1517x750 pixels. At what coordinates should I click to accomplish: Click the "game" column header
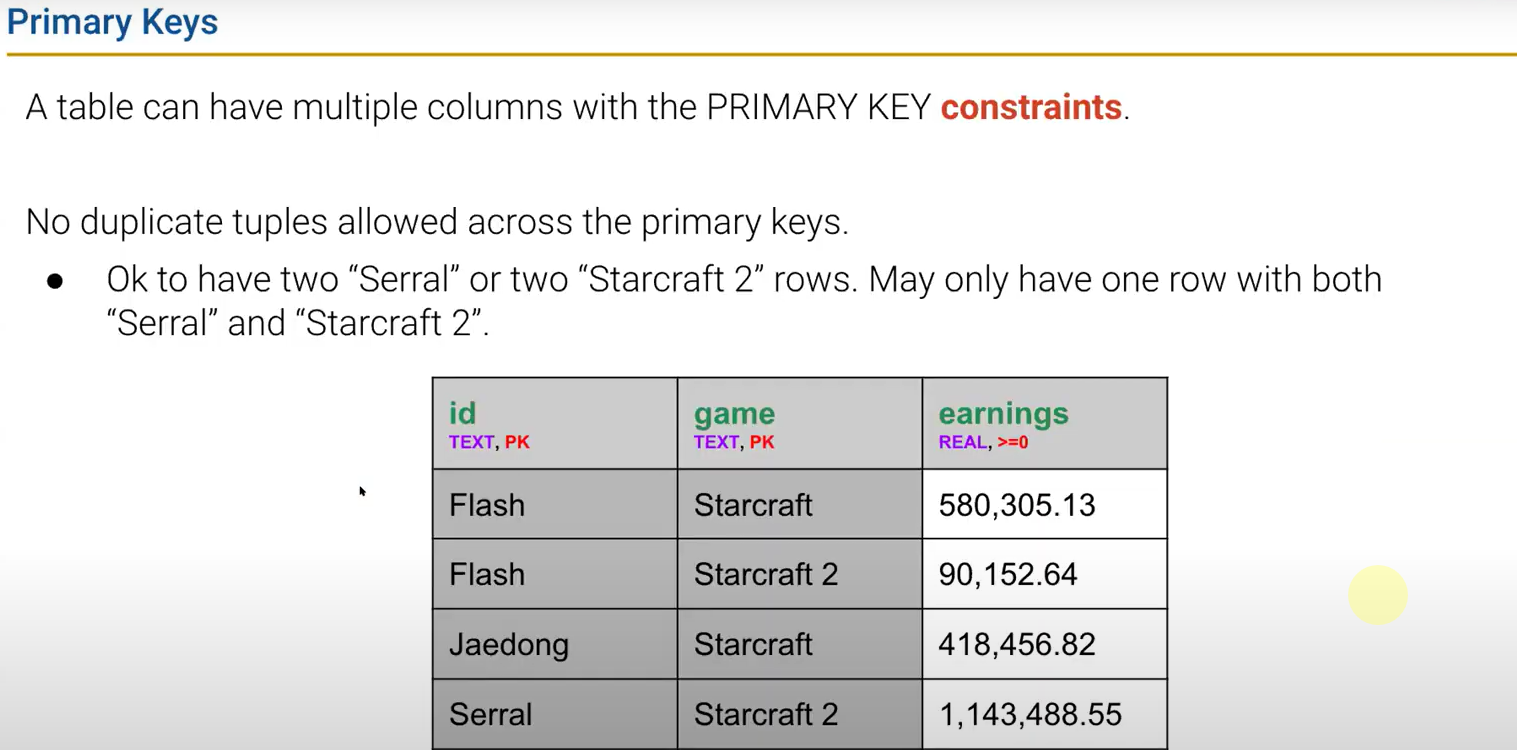coord(734,413)
